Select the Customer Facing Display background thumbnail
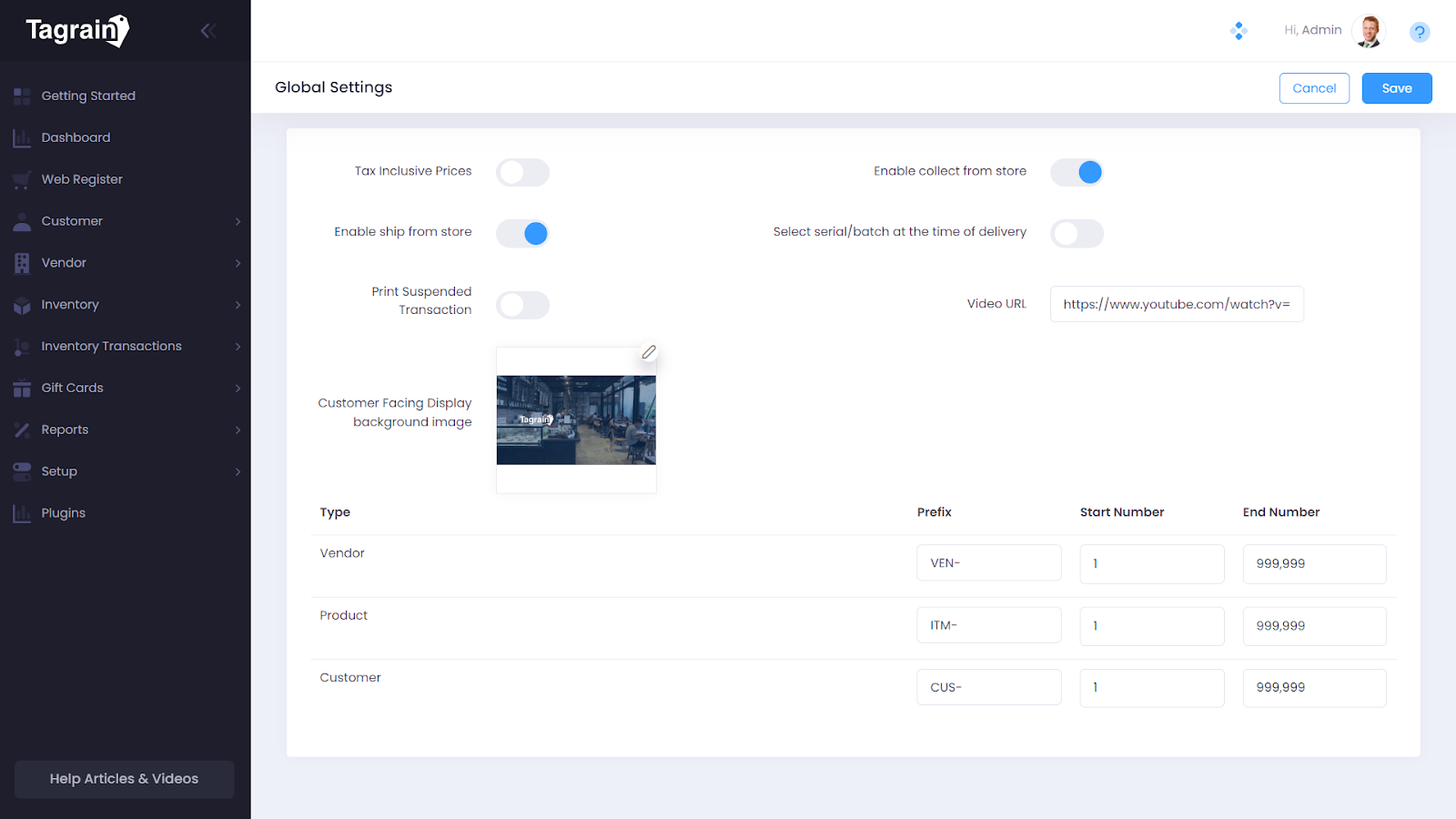 coord(576,420)
